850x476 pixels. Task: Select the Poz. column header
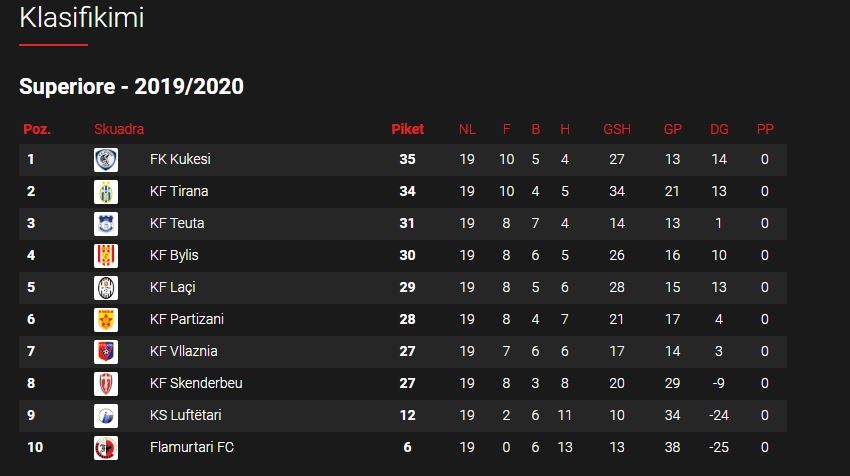[37, 129]
